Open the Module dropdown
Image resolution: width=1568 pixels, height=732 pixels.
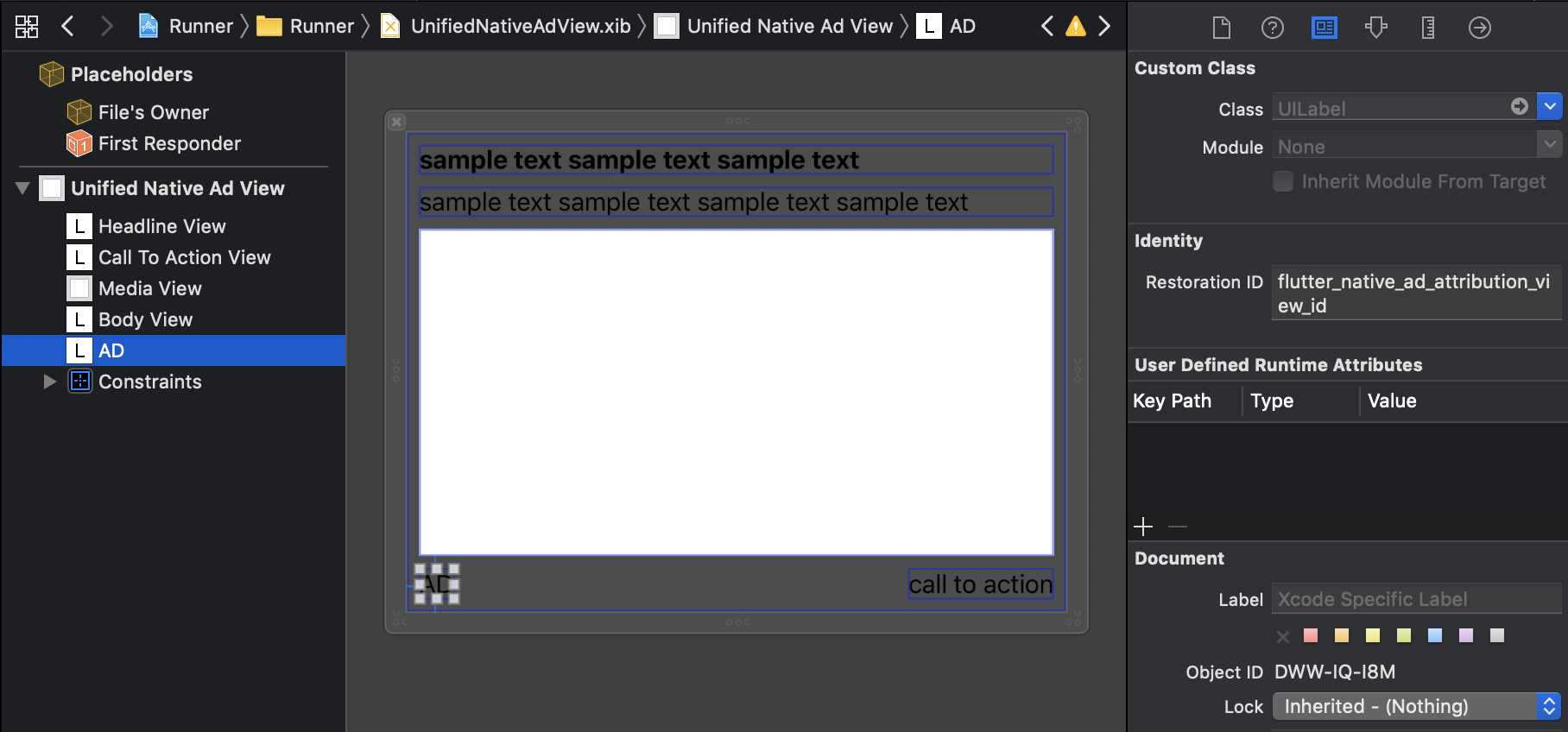[x=1550, y=145]
